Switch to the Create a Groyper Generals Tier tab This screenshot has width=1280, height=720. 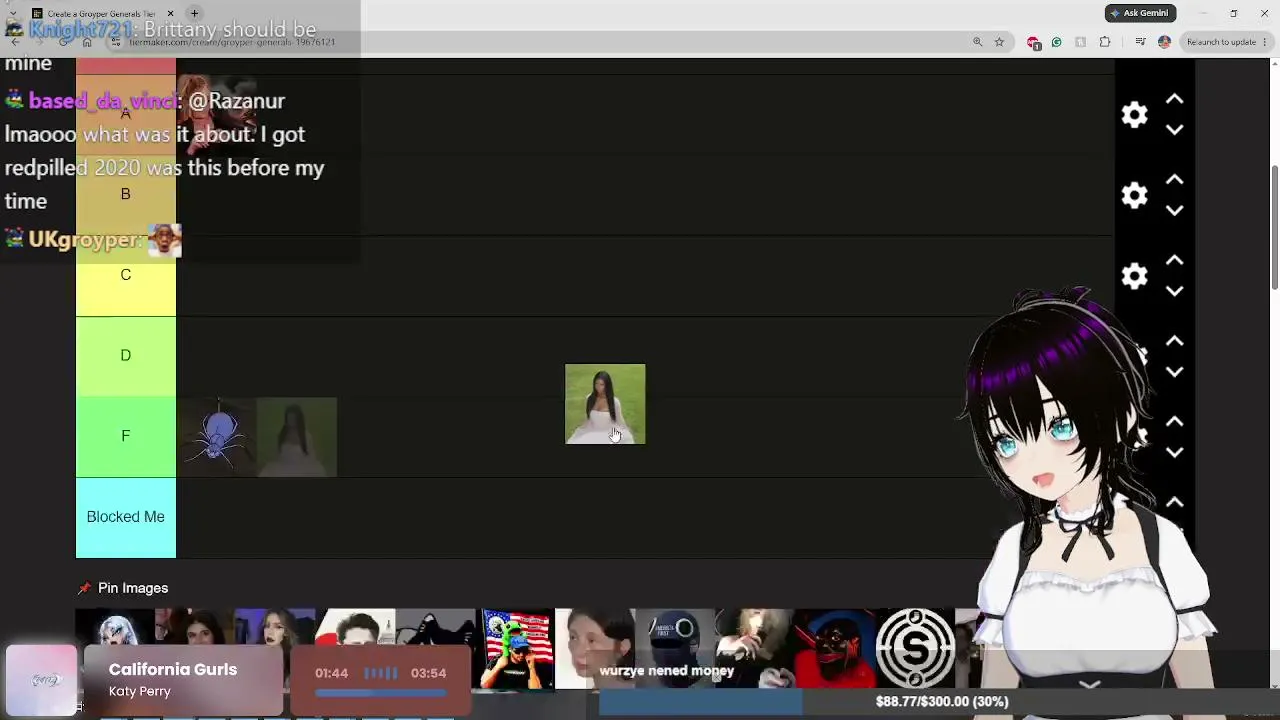coord(100,13)
